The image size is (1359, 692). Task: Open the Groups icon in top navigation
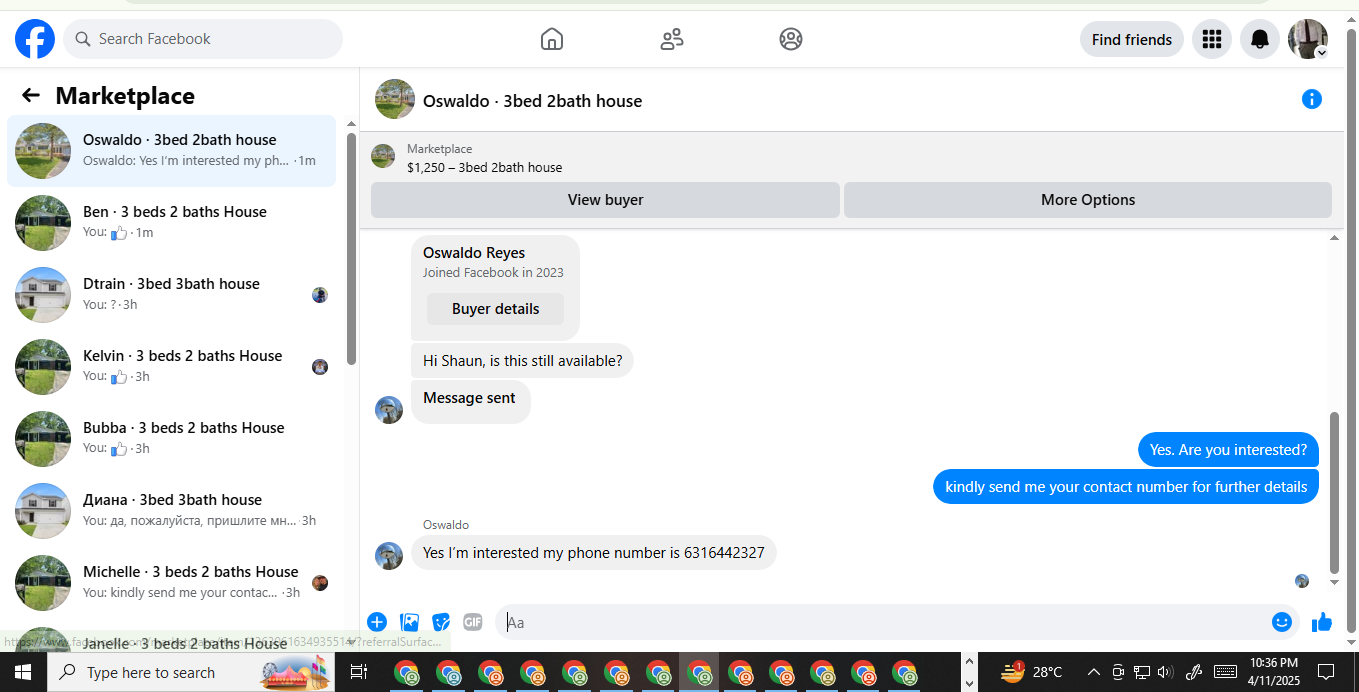791,39
